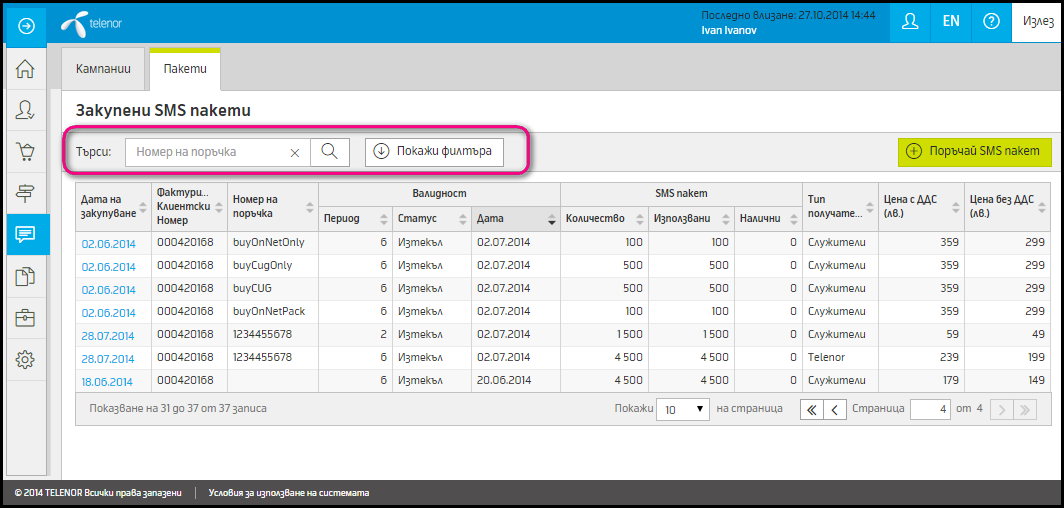Click the page number input field
Screen dimensions: 1064x508
[930, 409]
